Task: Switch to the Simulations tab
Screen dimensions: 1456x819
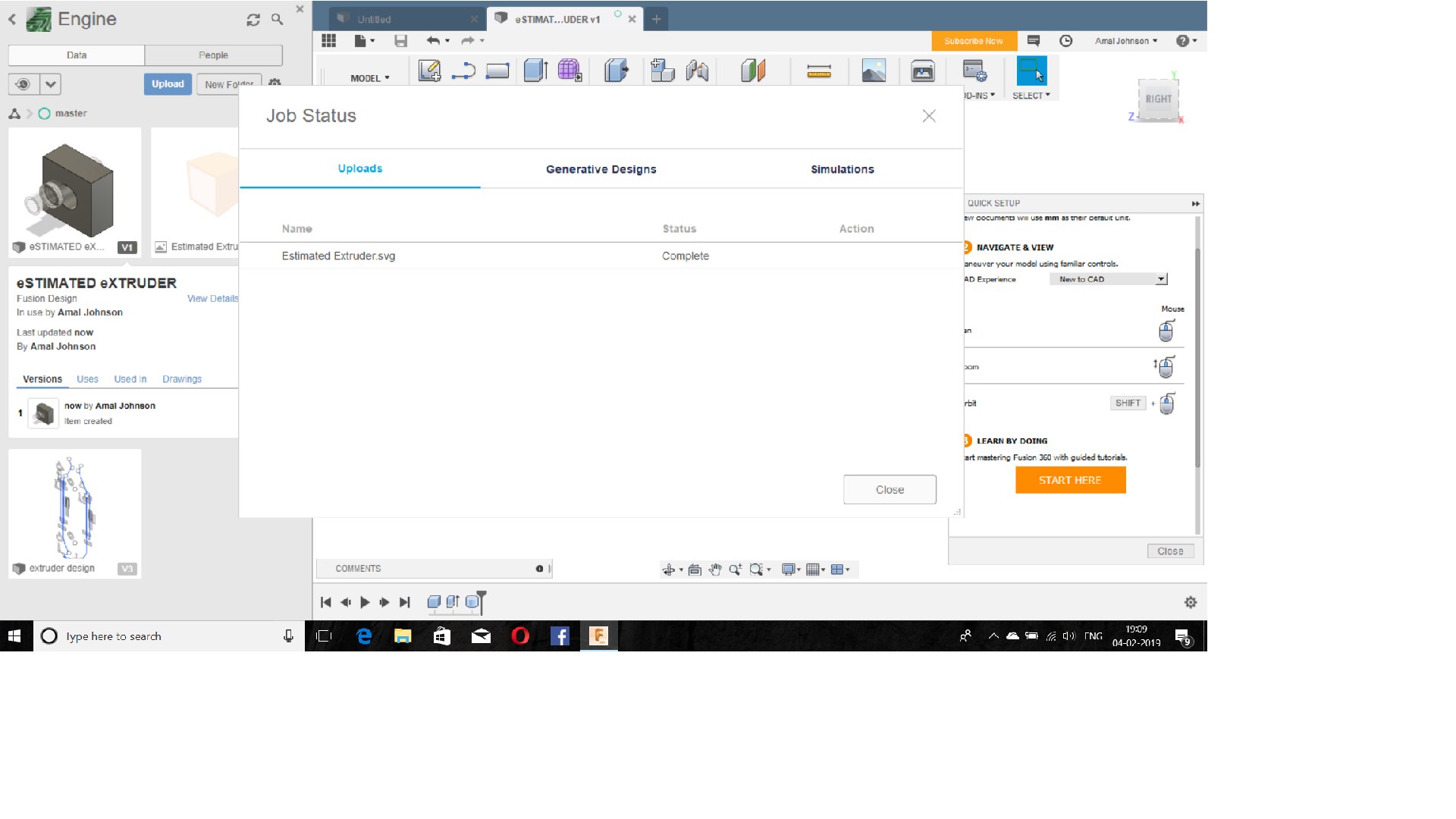Action: coord(842,169)
